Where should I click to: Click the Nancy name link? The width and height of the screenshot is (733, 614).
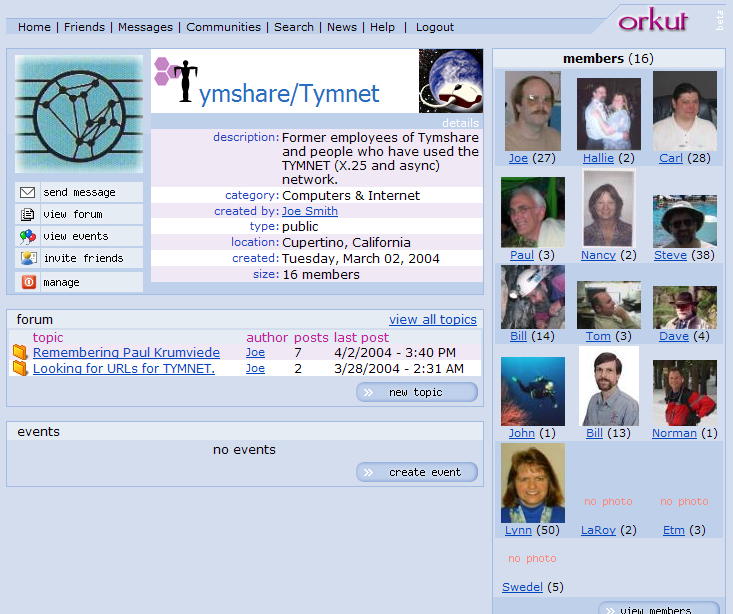[x=598, y=255]
